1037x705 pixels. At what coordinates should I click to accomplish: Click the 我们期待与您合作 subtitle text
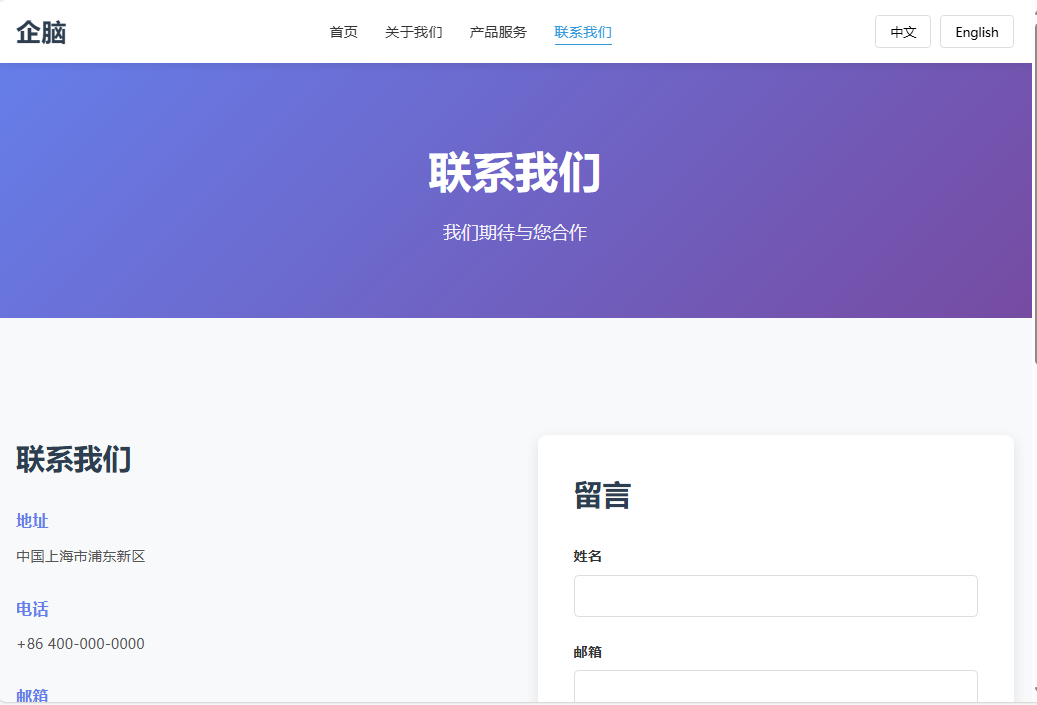(514, 233)
